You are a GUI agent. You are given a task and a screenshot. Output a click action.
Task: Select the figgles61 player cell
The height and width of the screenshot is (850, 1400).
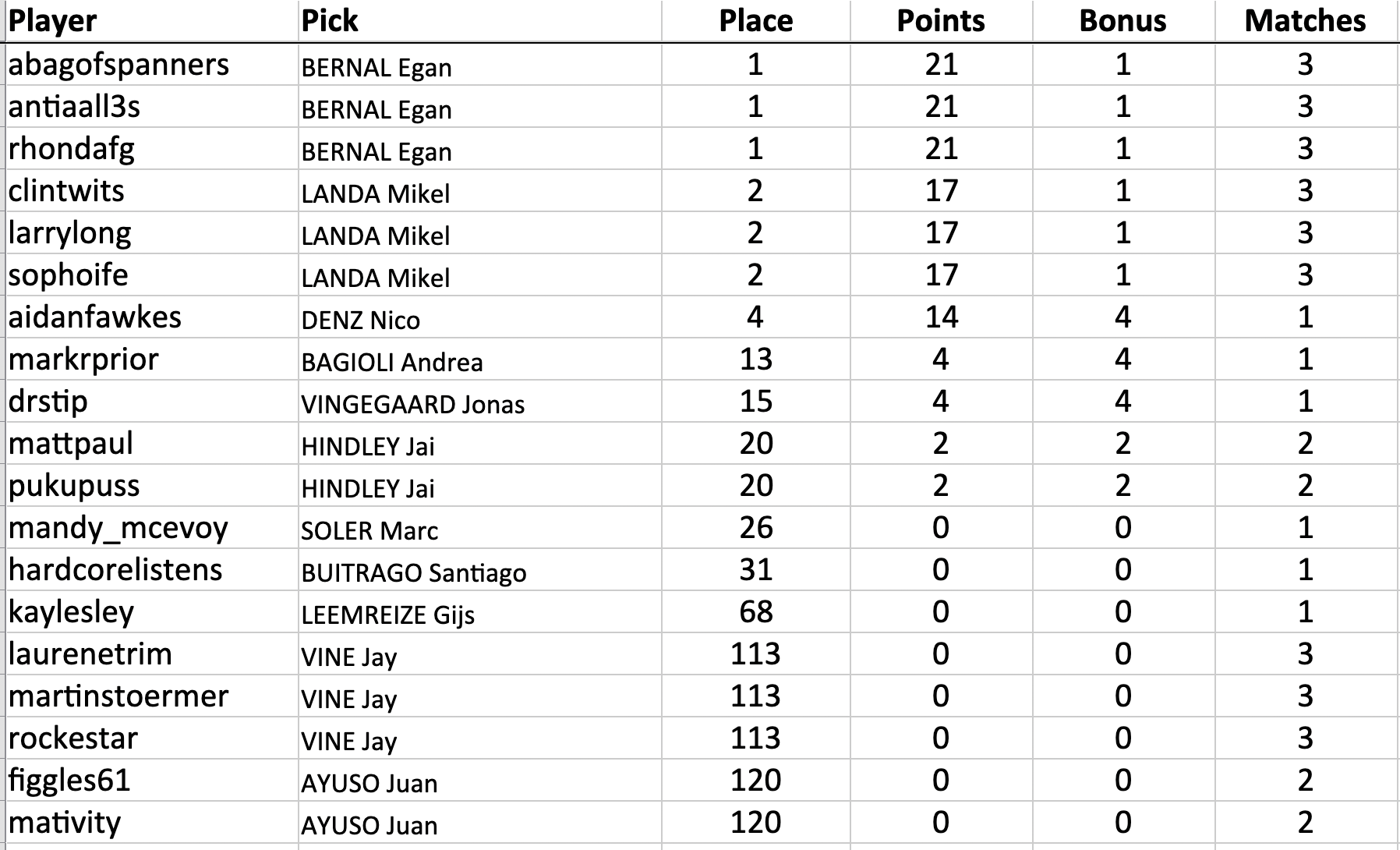[x=69, y=781]
